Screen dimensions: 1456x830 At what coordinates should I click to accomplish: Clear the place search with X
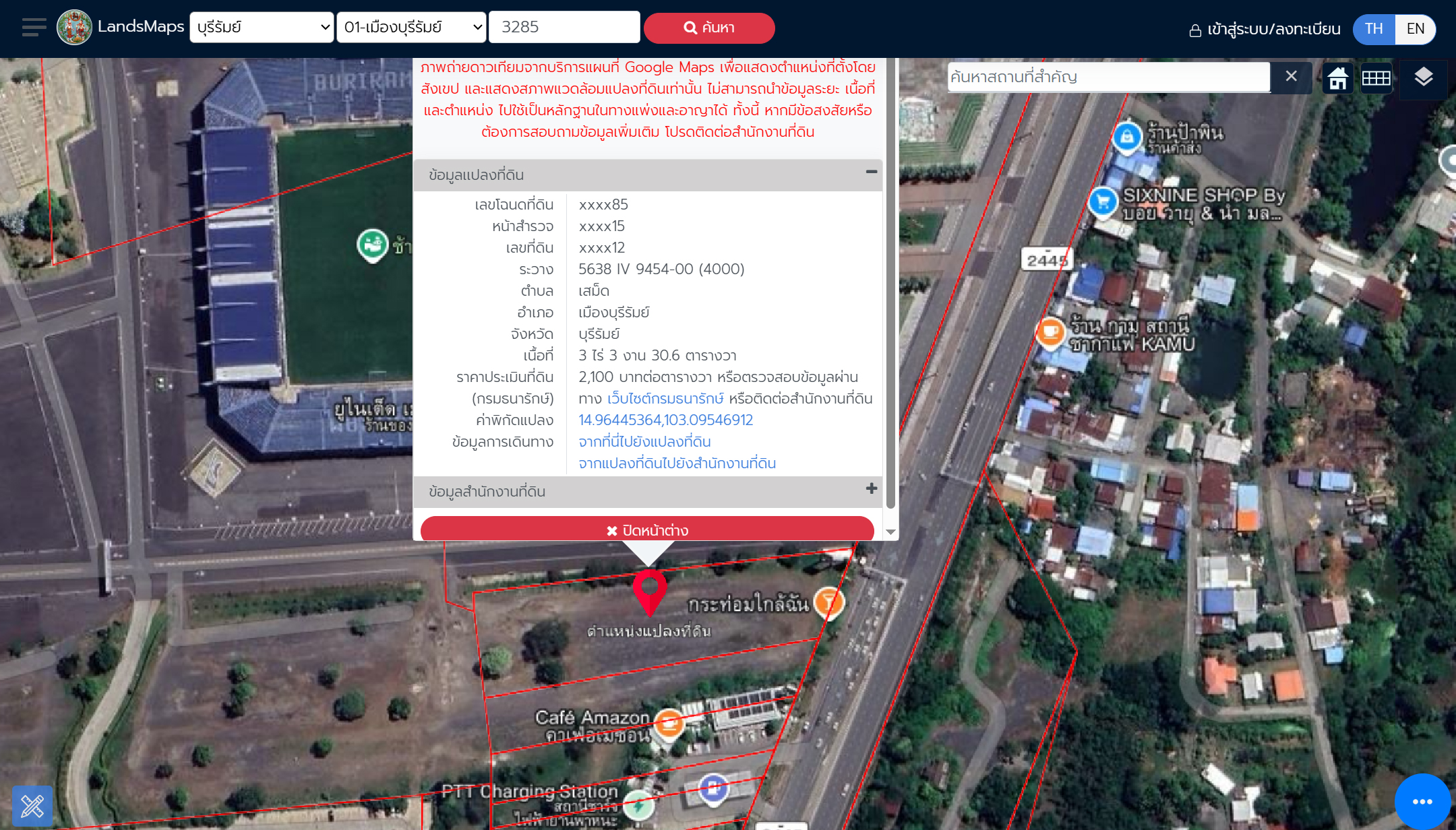point(1291,77)
